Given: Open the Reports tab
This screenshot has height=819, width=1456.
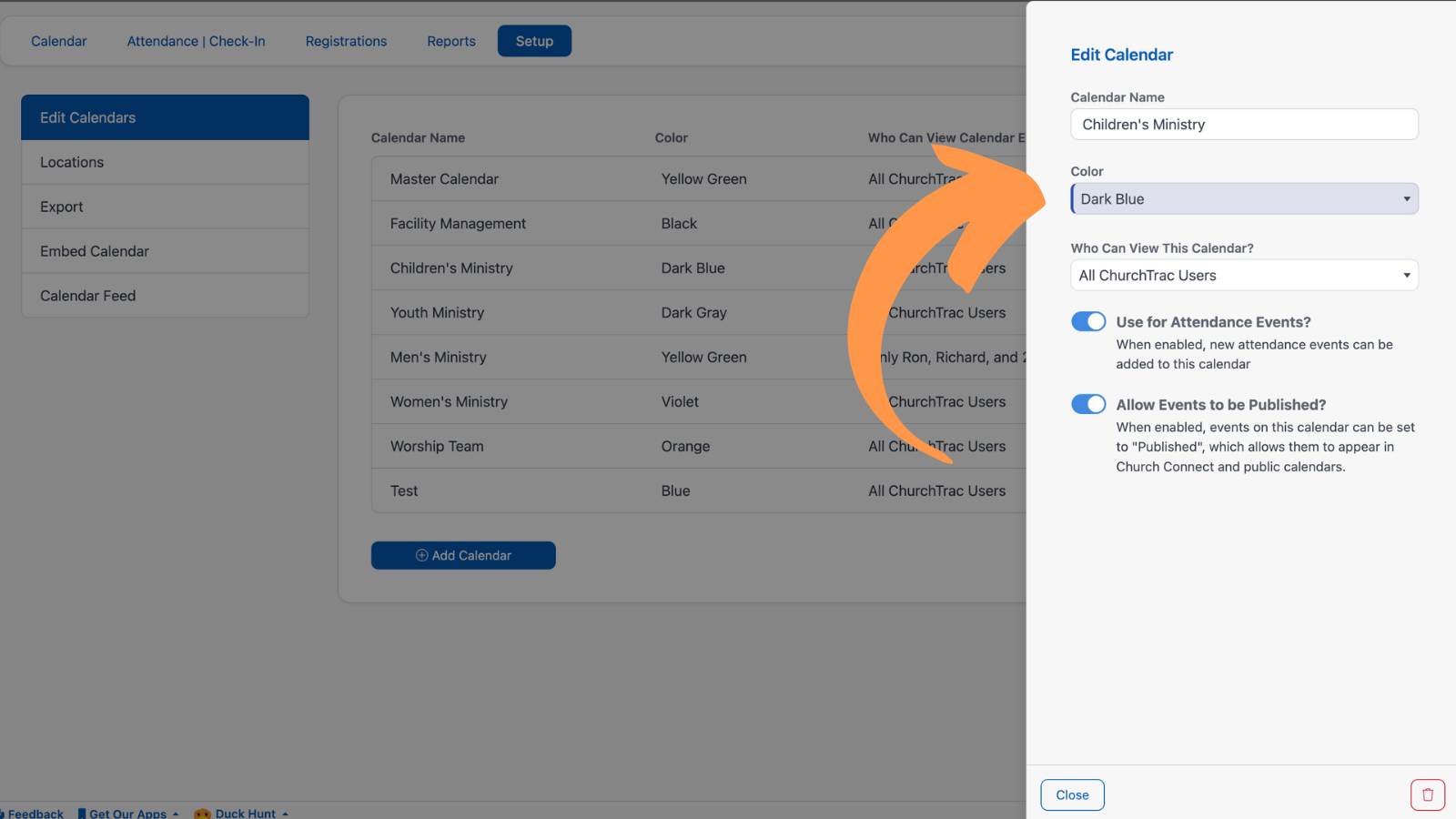Looking at the screenshot, I should coord(451,41).
